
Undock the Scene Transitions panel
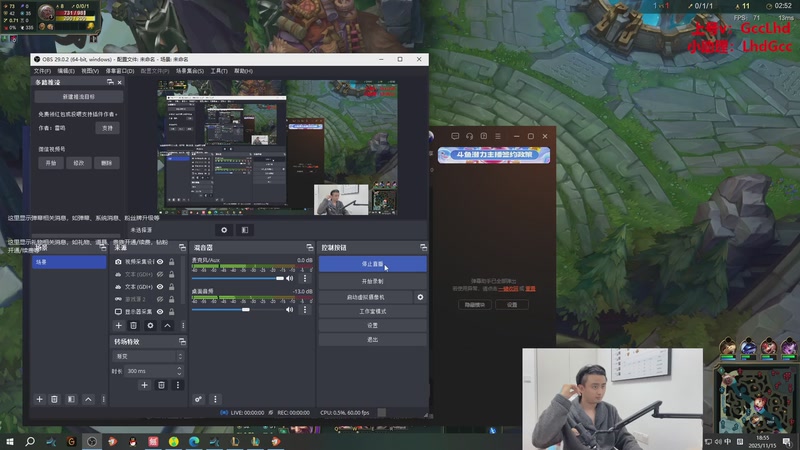click(x=182, y=341)
